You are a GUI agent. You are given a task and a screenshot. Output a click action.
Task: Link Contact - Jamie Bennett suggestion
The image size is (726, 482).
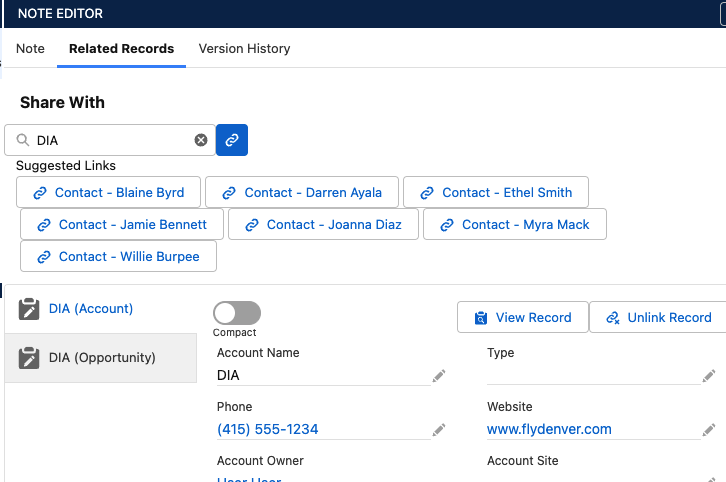122,224
